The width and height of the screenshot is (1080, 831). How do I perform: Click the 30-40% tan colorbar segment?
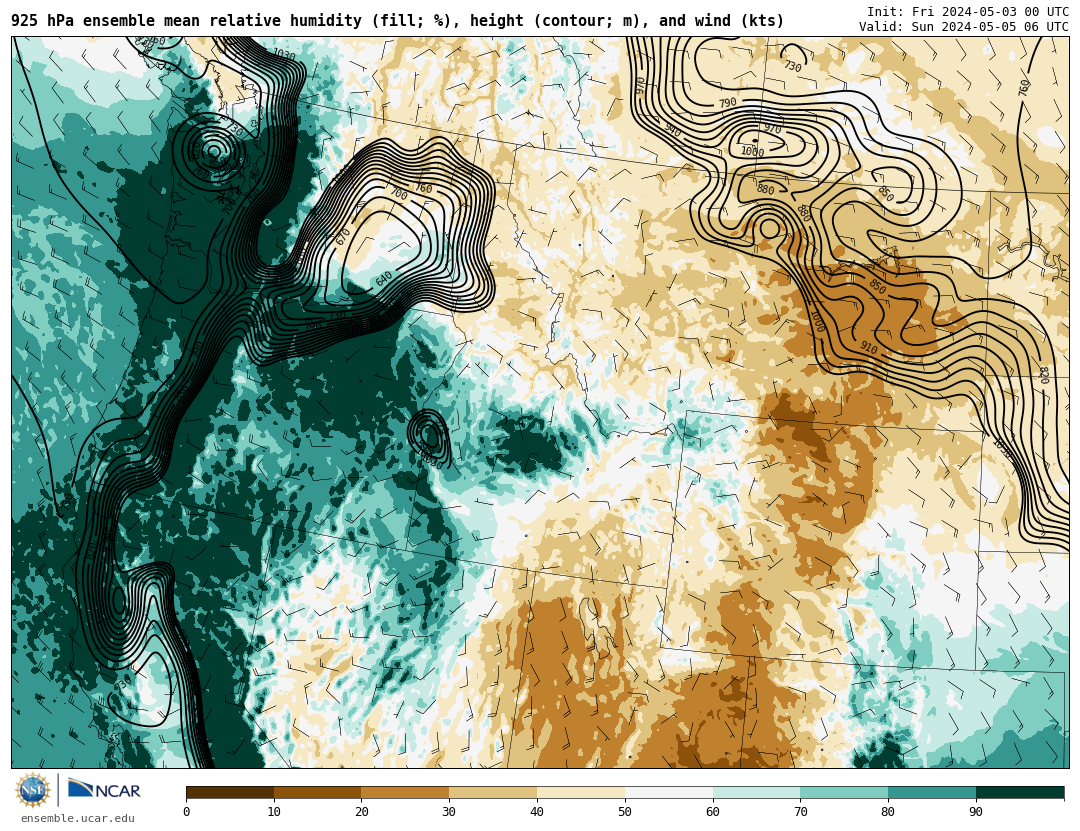coord(493,792)
